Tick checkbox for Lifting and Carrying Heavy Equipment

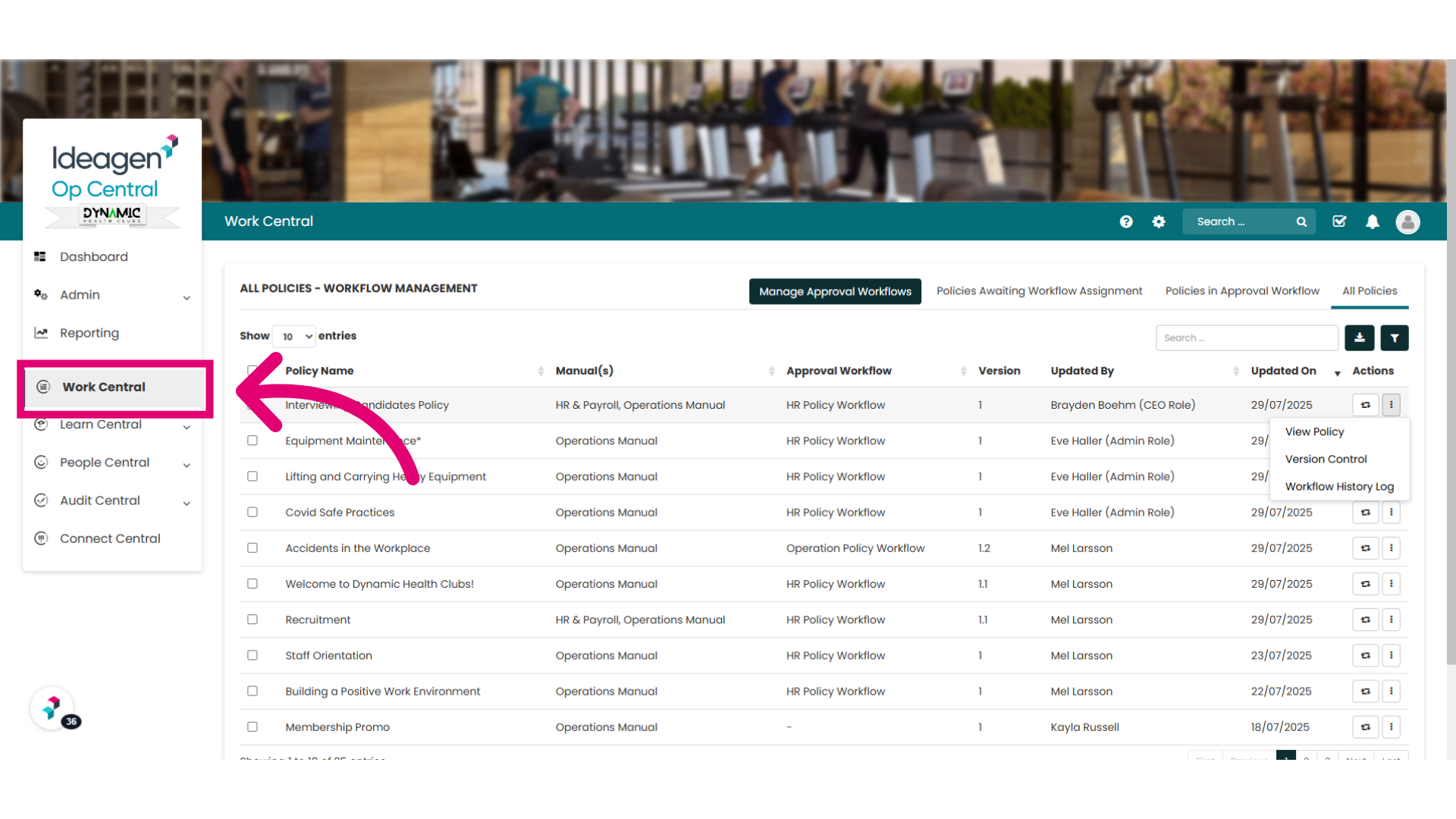(x=253, y=476)
